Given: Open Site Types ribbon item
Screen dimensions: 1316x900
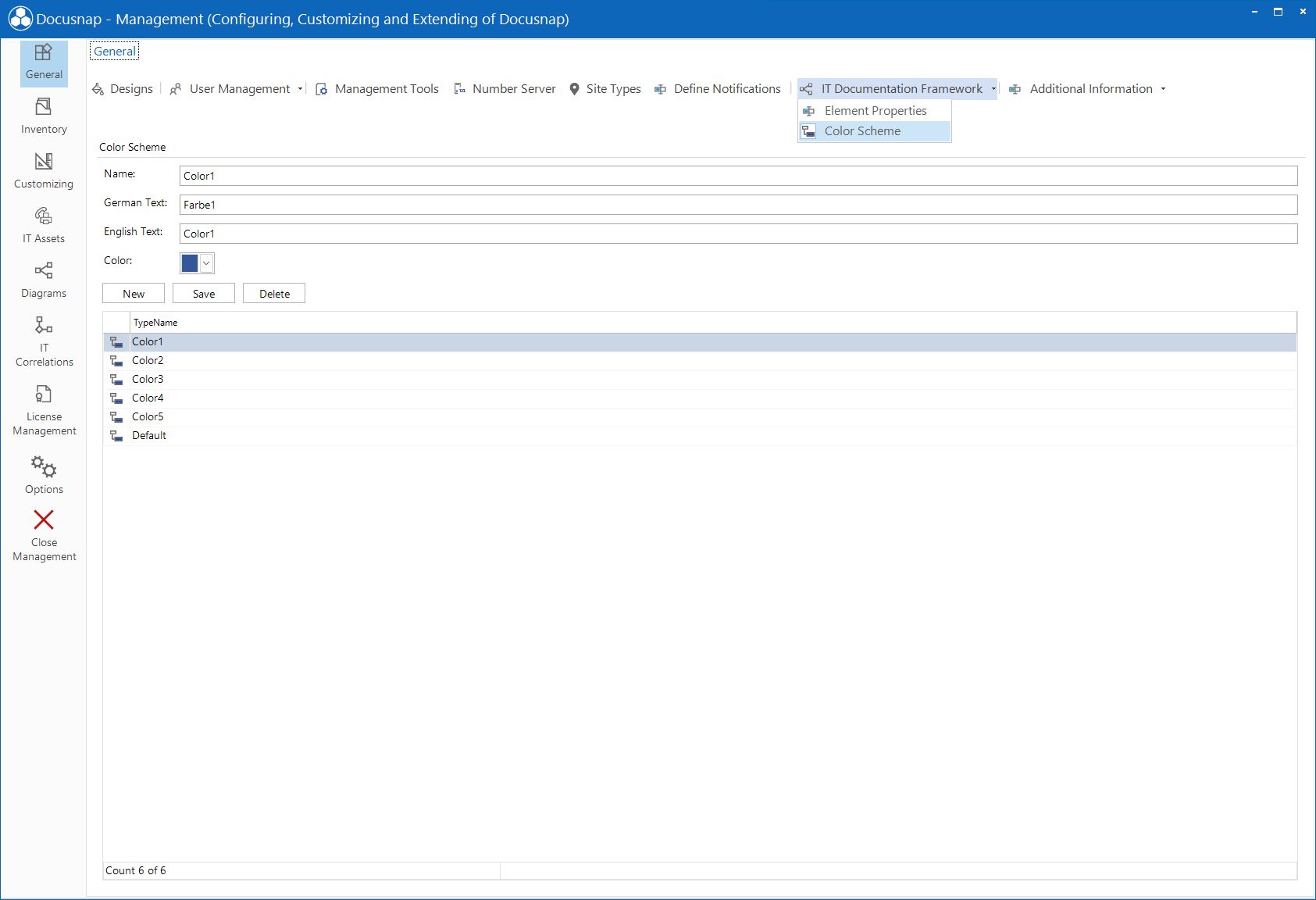Looking at the screenshot, I should pos(605,89).
